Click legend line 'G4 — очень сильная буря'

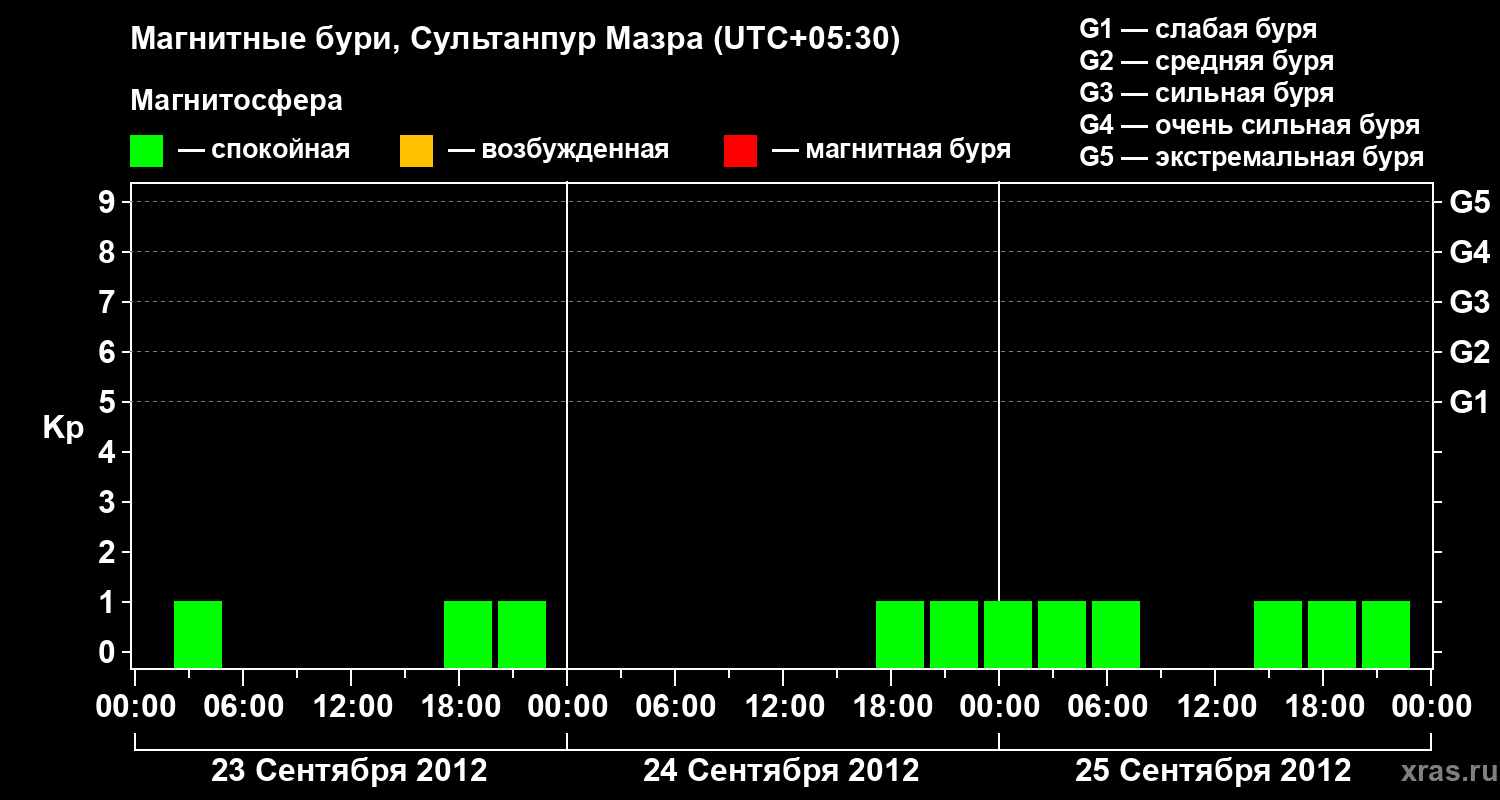1250,125
